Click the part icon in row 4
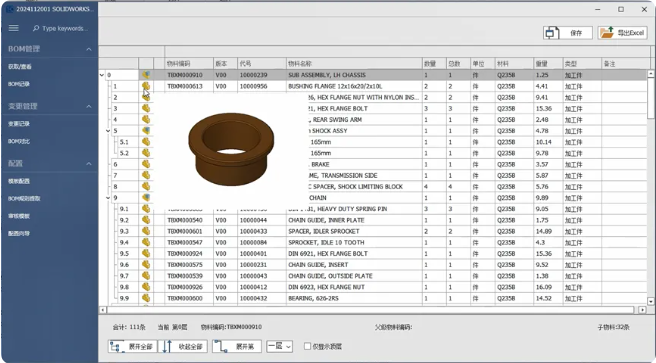 coord(146,120)
